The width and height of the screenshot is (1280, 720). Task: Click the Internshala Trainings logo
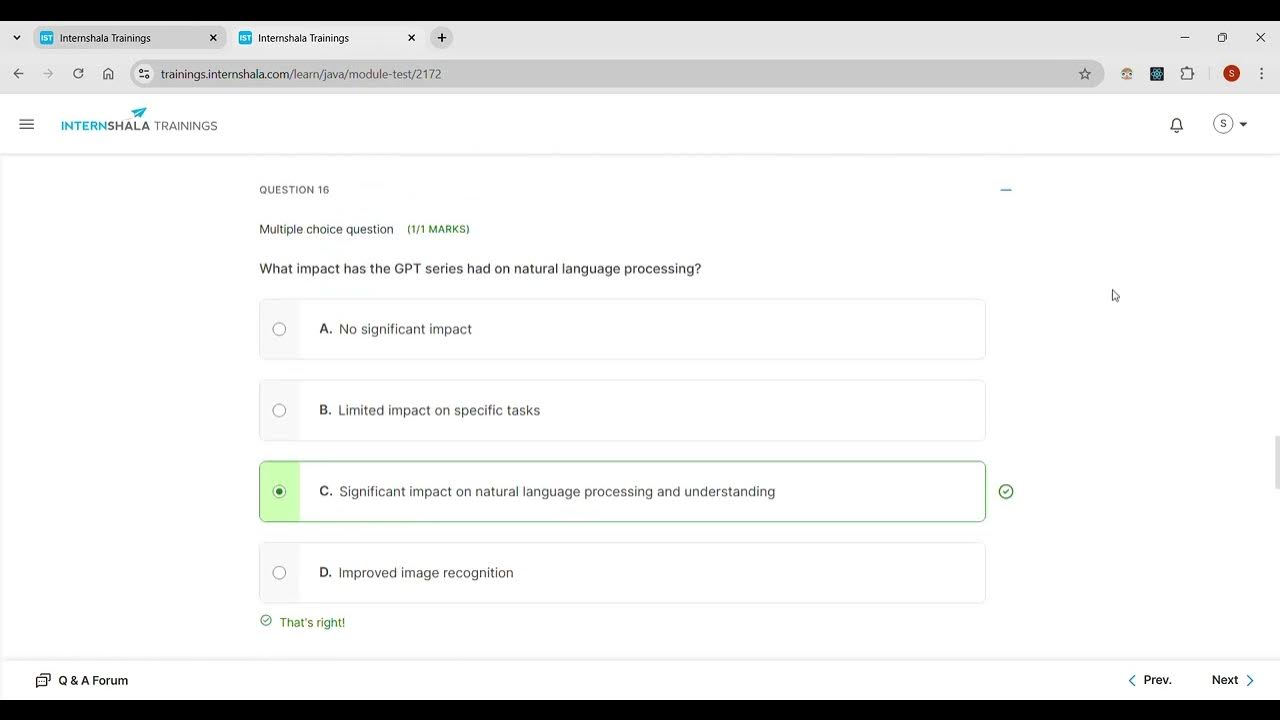click(x=139, y=121)
